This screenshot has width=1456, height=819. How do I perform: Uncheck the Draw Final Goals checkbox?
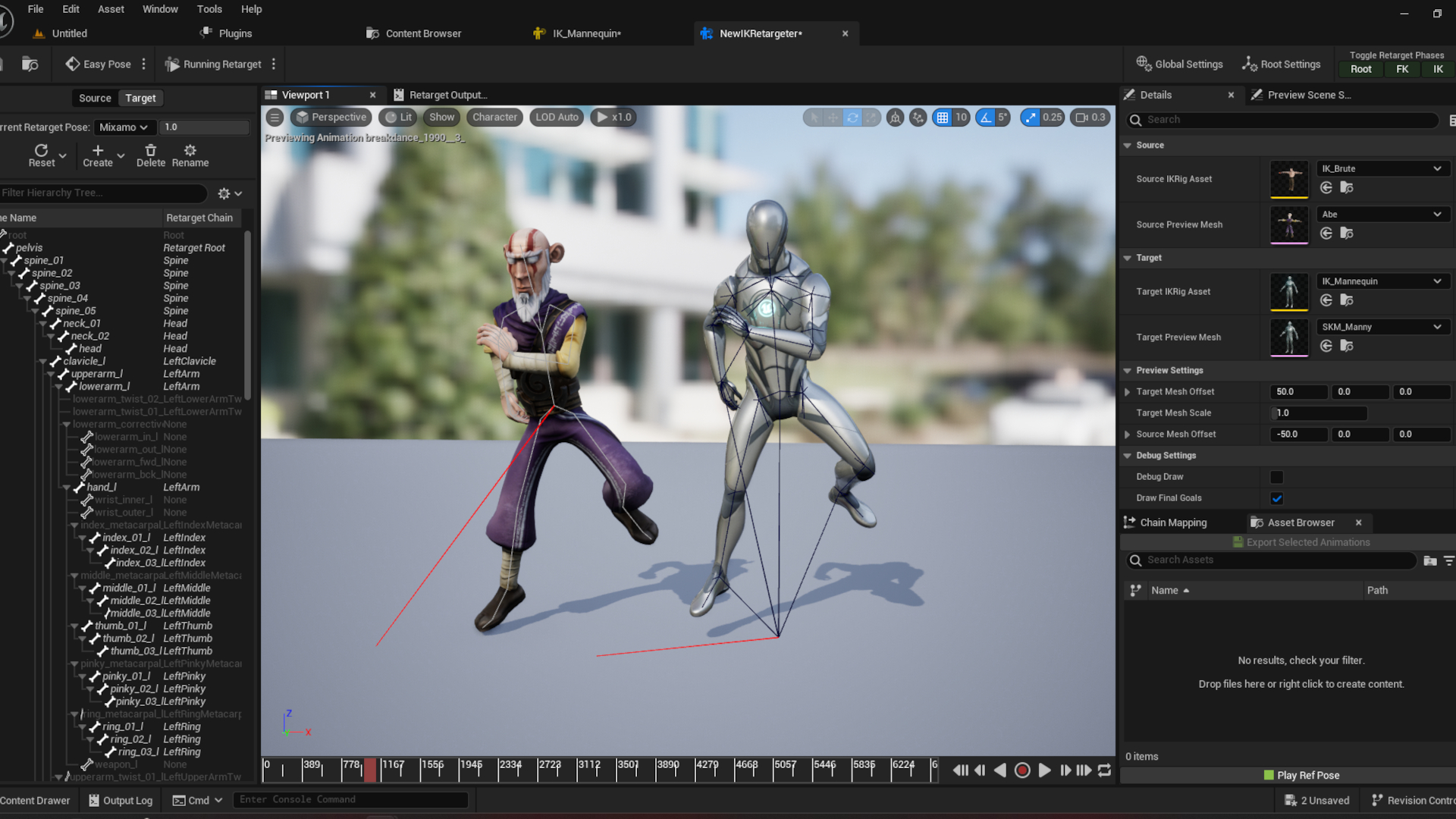coord(1277,498)
